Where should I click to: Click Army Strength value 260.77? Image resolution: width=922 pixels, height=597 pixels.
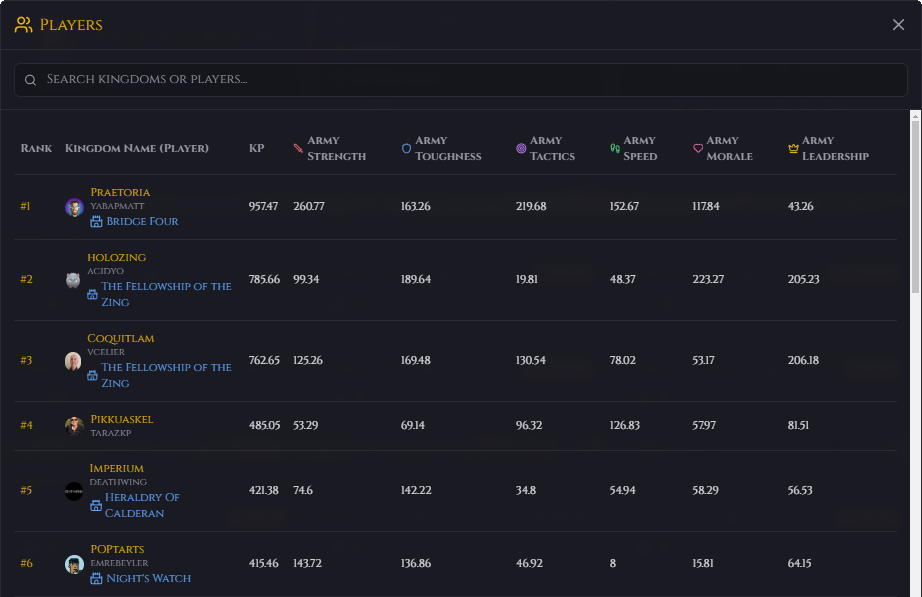click(x=309, y=206)
